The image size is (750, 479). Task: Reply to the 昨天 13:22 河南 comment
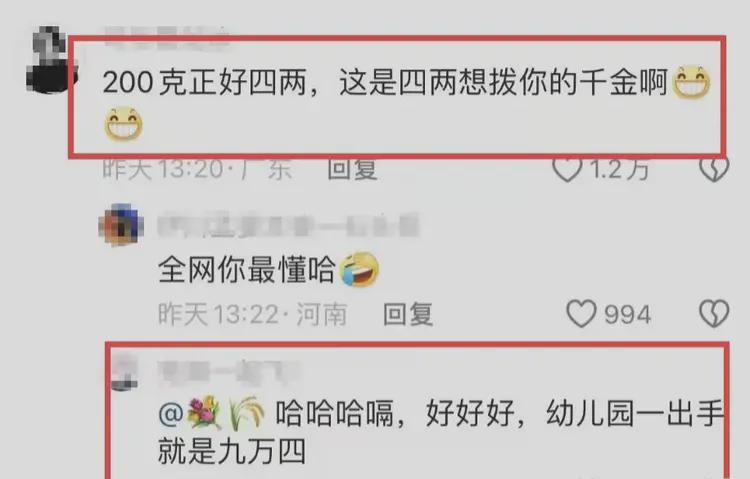point(408,314)
